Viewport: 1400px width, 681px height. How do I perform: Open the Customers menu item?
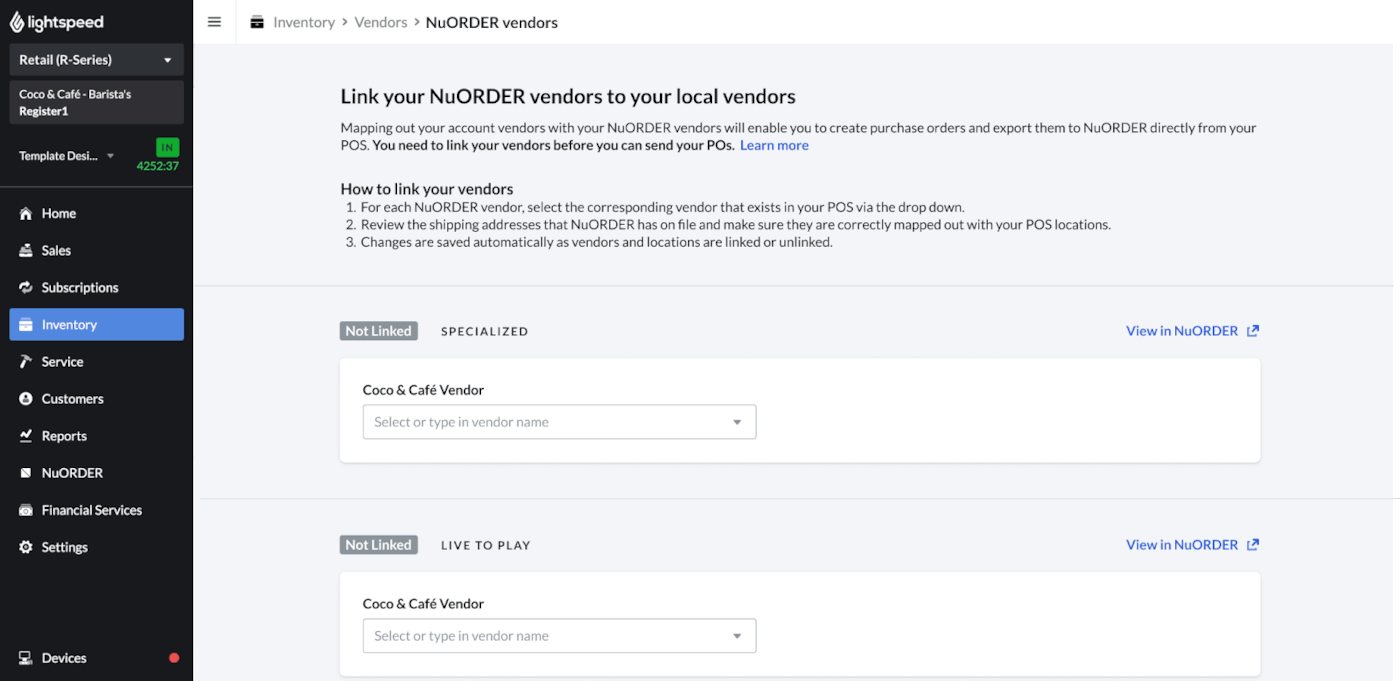tap(96, 398)
